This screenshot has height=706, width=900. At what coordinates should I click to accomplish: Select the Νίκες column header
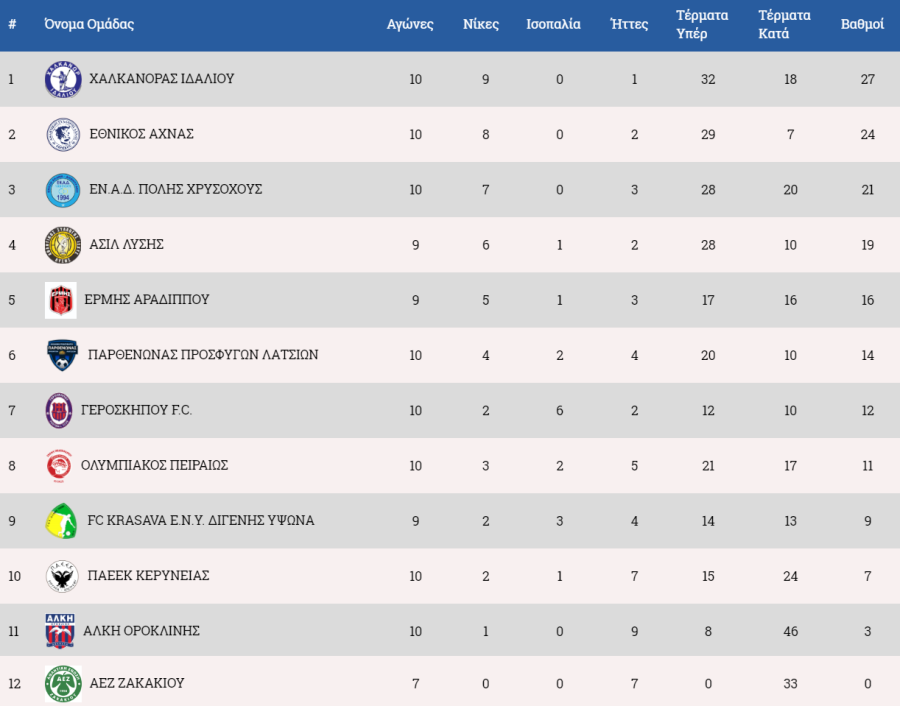tap(481, 24)
